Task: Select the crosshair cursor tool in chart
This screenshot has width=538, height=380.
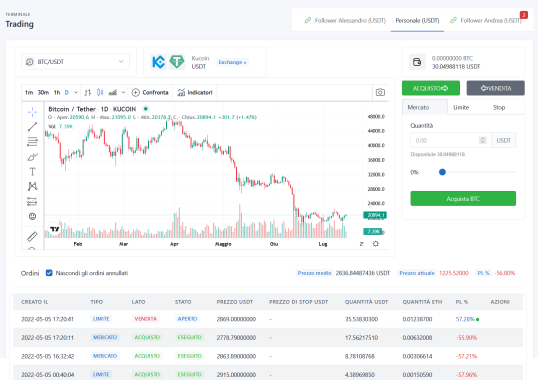Action: click(32, 112)
